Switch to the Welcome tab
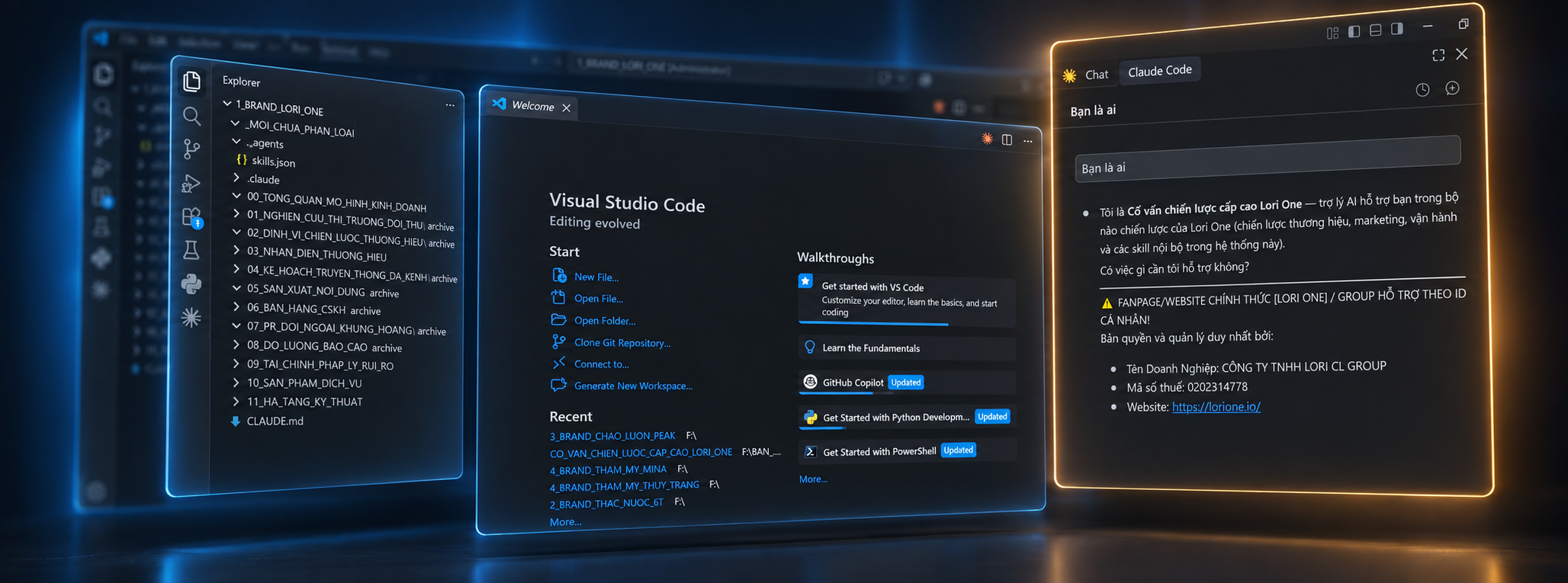Image resolution: width=1568 pixels, height=583 pixels. point(532,106)
